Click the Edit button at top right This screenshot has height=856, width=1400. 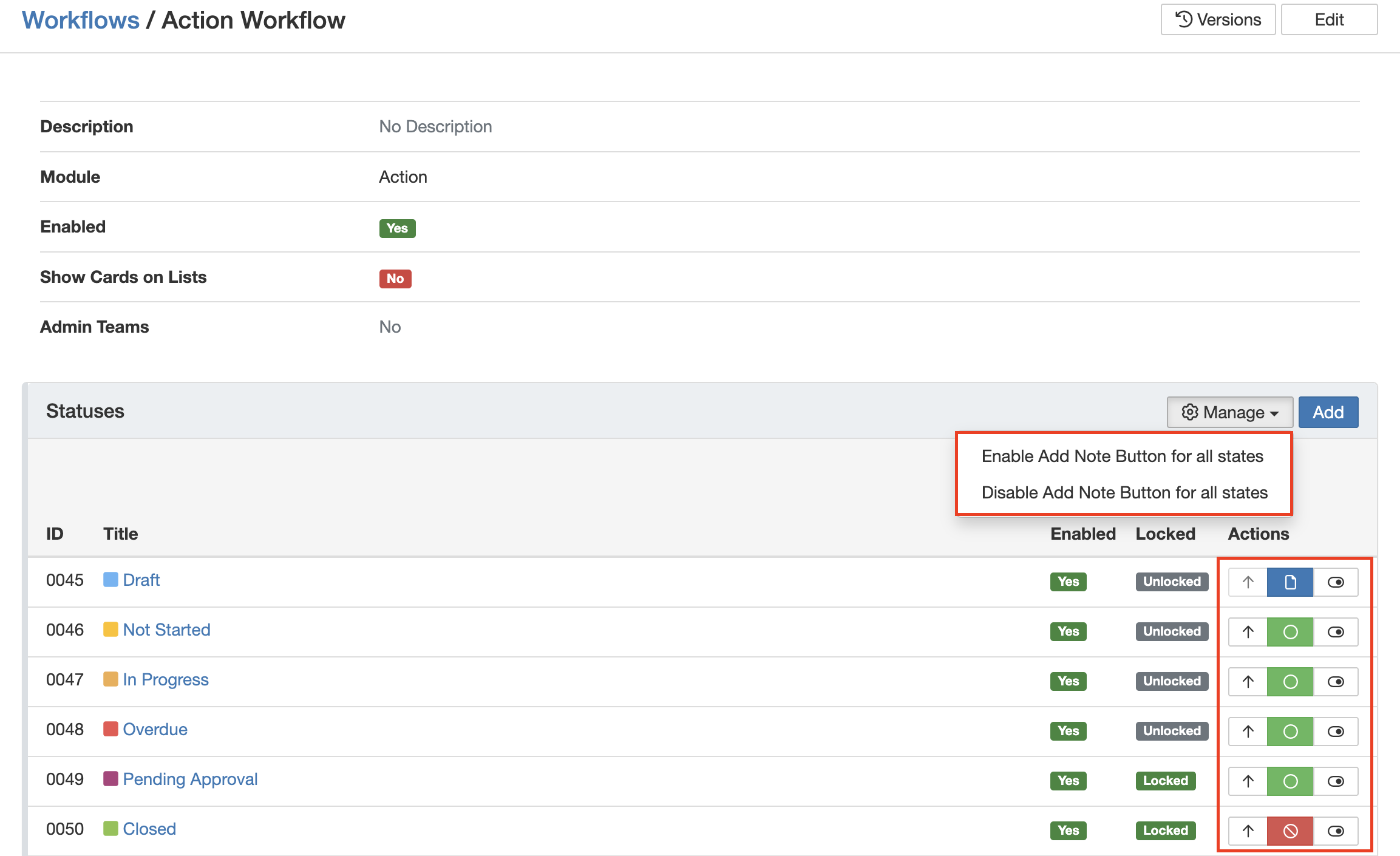click(1328, 19)
